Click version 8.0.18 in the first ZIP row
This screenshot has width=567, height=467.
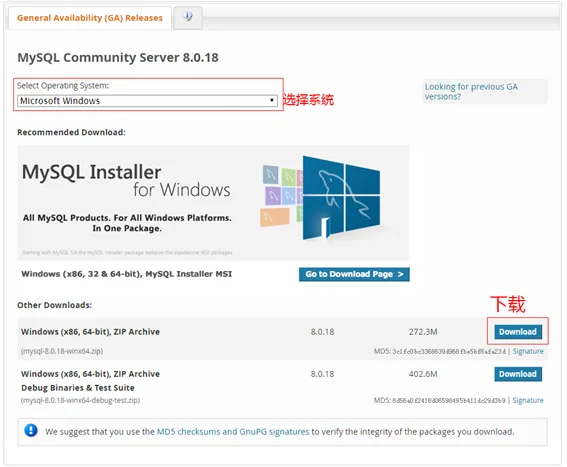[322, 332]
